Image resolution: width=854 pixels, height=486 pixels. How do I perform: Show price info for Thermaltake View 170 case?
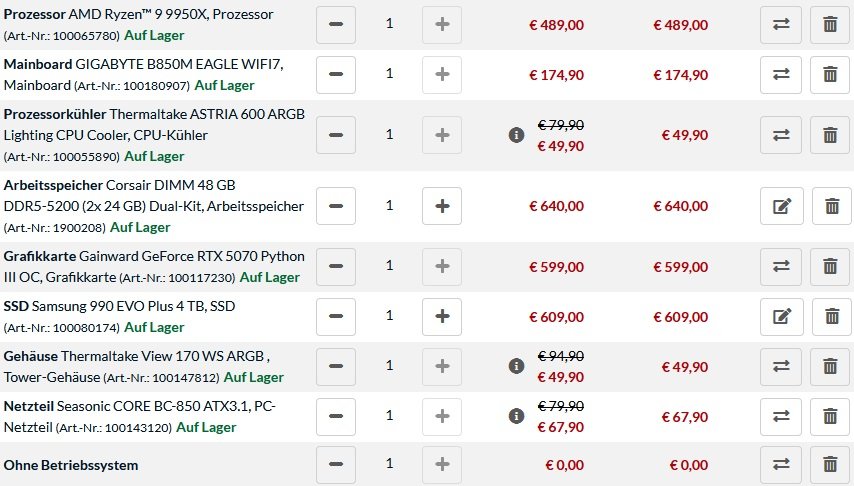pos(516,366)
